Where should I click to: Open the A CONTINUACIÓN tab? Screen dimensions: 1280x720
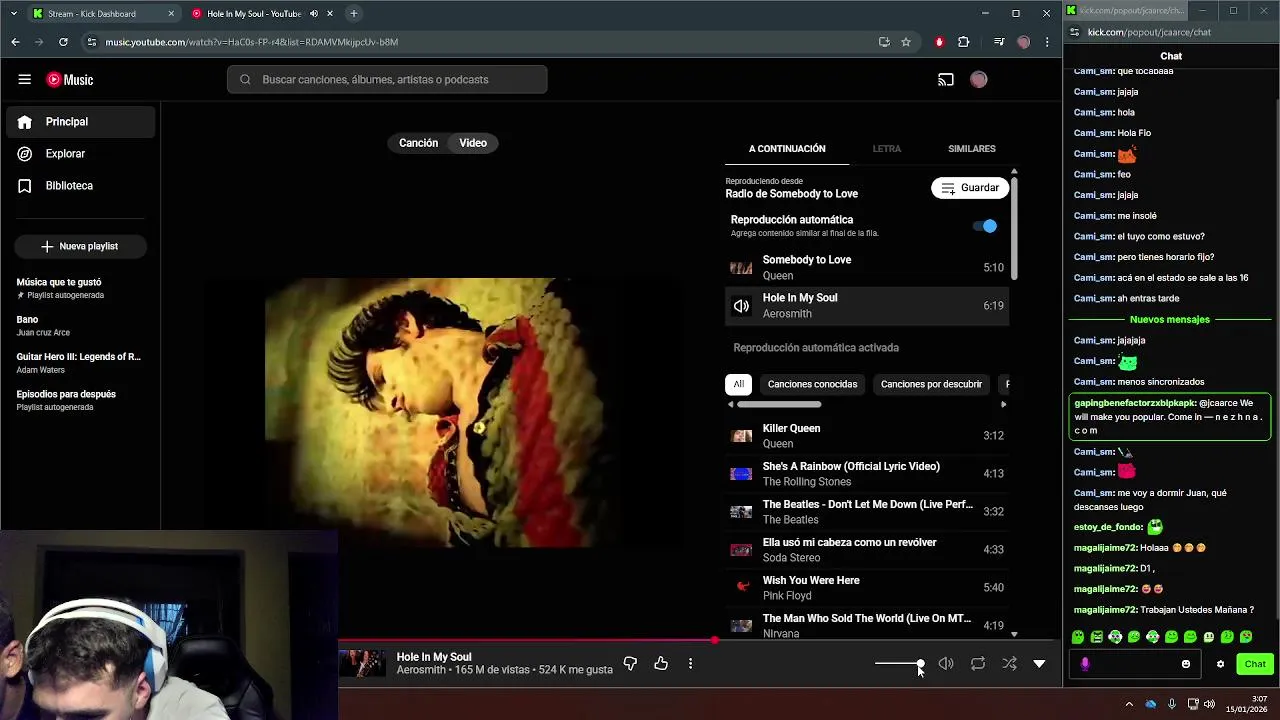pos(787,149)
